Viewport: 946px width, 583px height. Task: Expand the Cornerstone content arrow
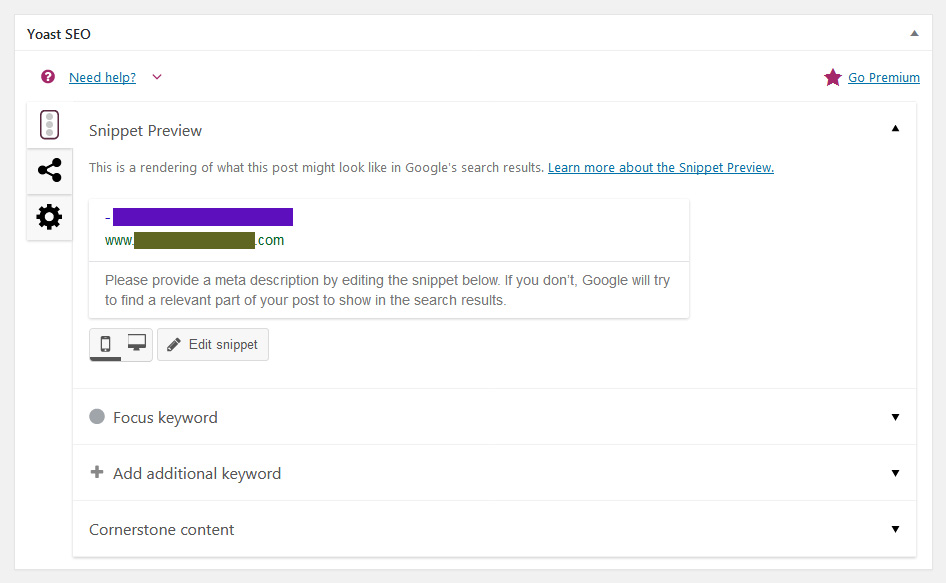[x=895, y=529]
